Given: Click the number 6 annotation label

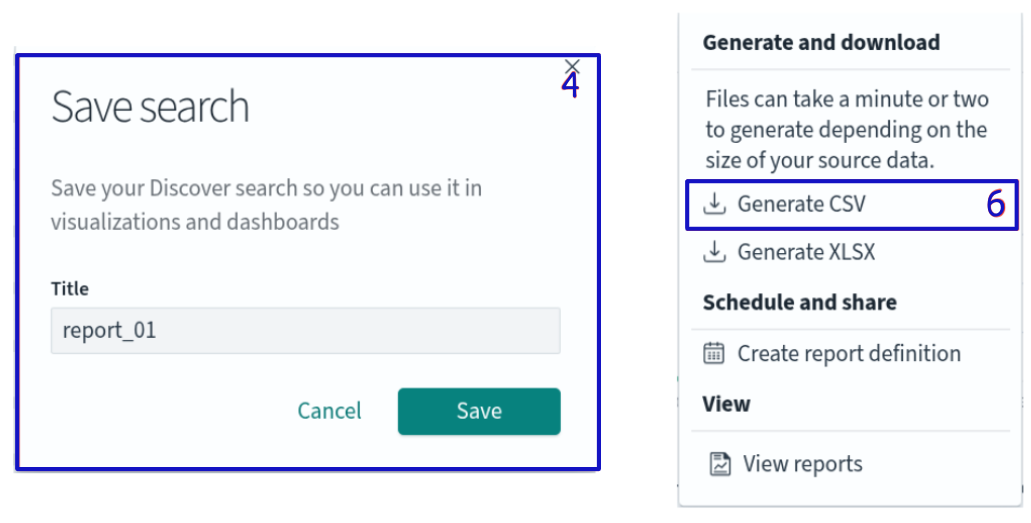Looking at the screenshot, I should [995, 204].
